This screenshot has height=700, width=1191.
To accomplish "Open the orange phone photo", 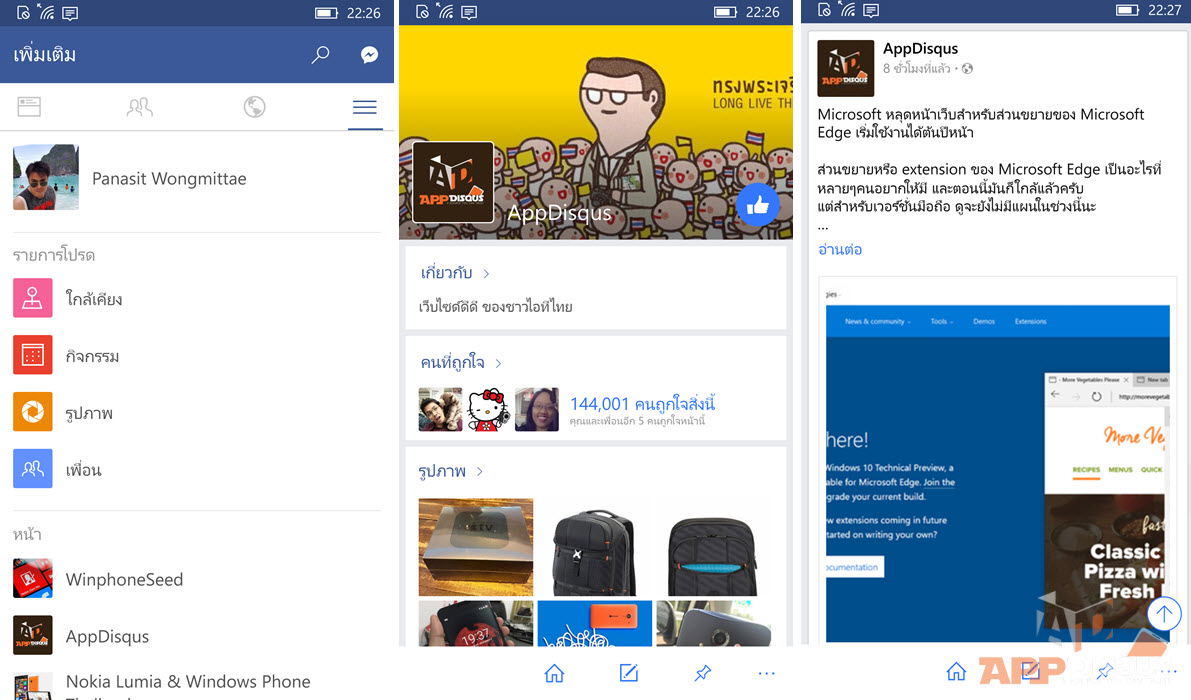I will click(595, 623).
